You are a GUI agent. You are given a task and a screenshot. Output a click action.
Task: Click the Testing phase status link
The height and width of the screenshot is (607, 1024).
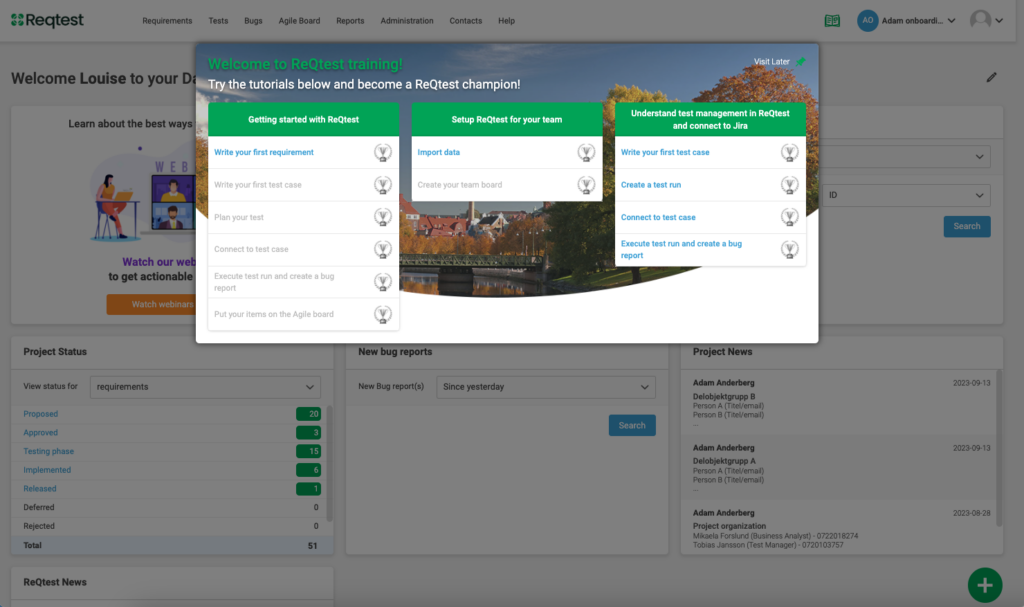[x=48, y=451]
